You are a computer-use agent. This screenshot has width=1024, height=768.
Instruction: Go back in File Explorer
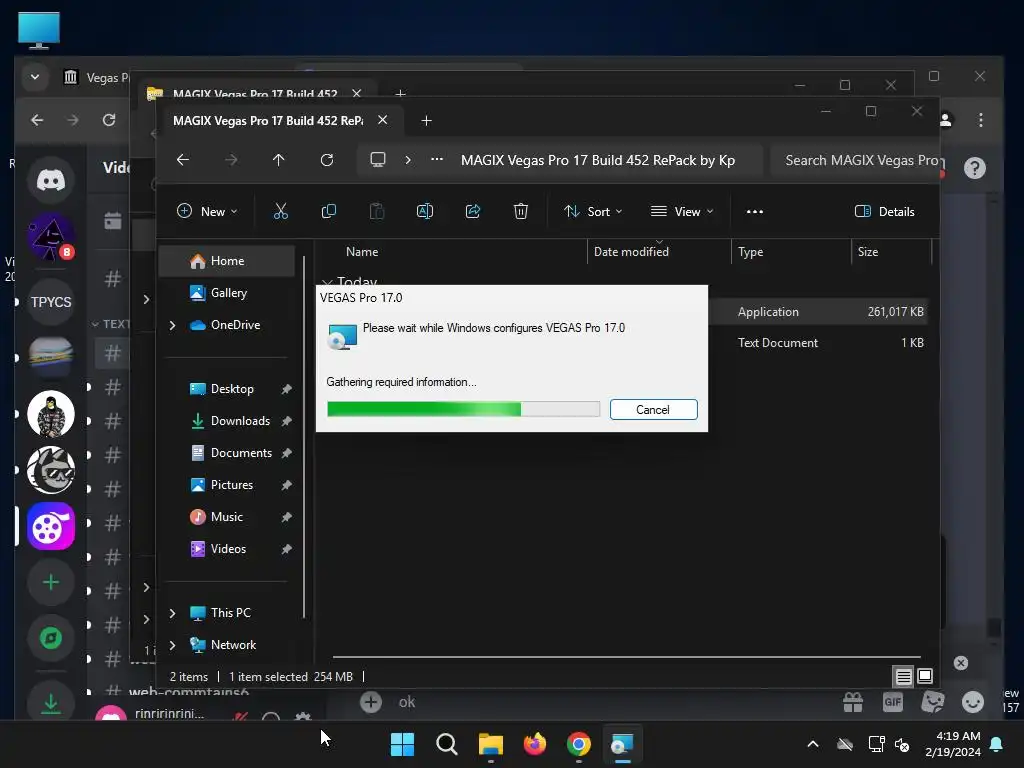point(183,160)
